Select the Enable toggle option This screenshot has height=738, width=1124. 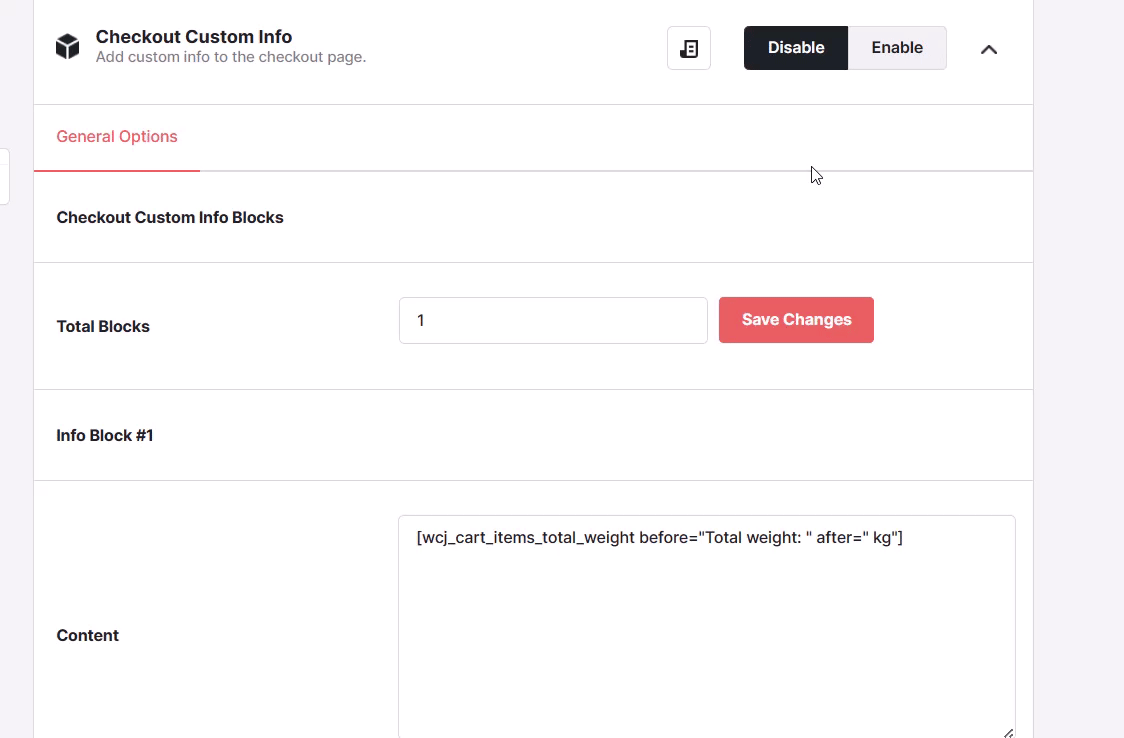tap(897, 48)
